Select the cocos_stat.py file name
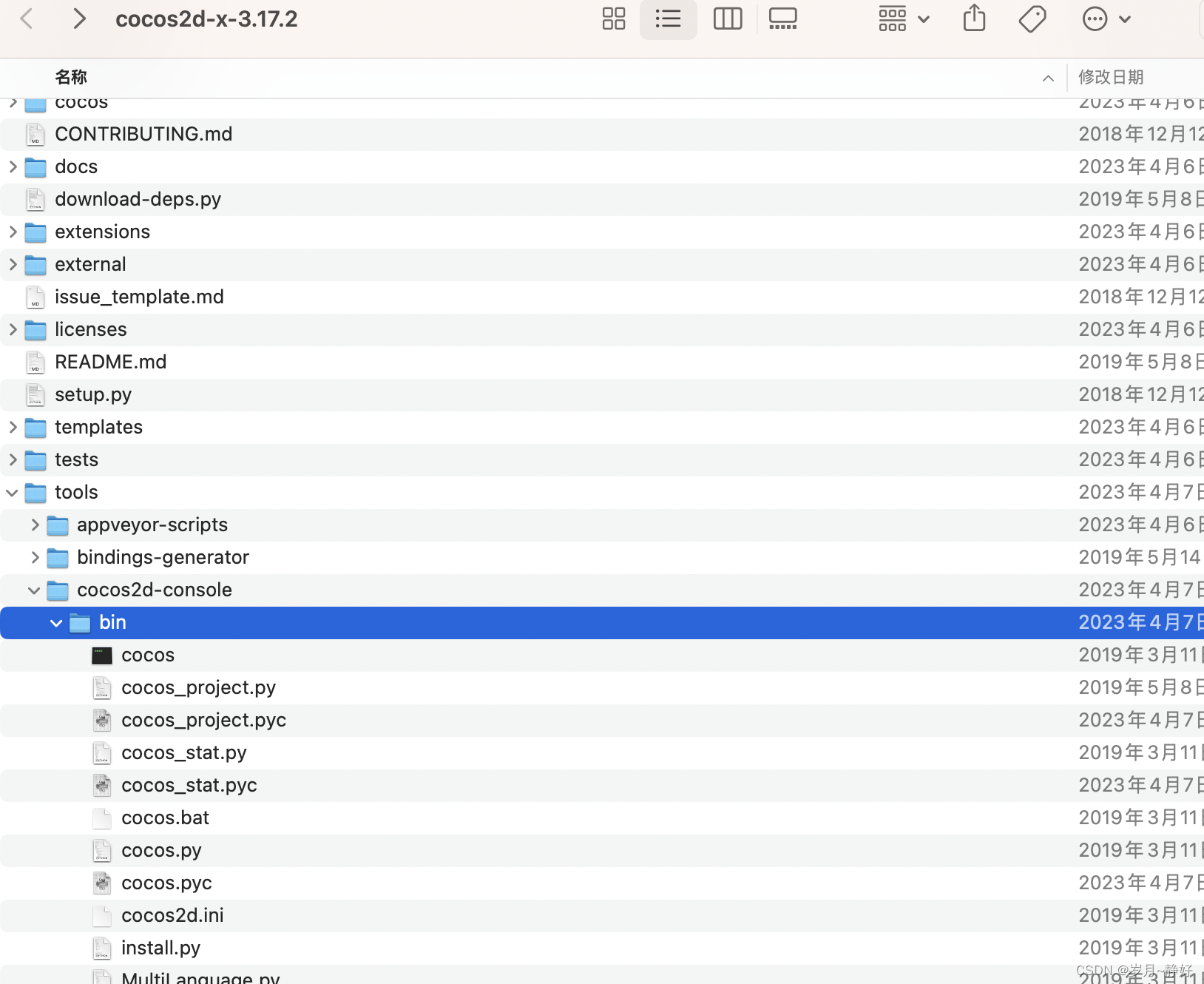Image resolution: width=1204 pixels, height=984 pixels. point(184,752)
